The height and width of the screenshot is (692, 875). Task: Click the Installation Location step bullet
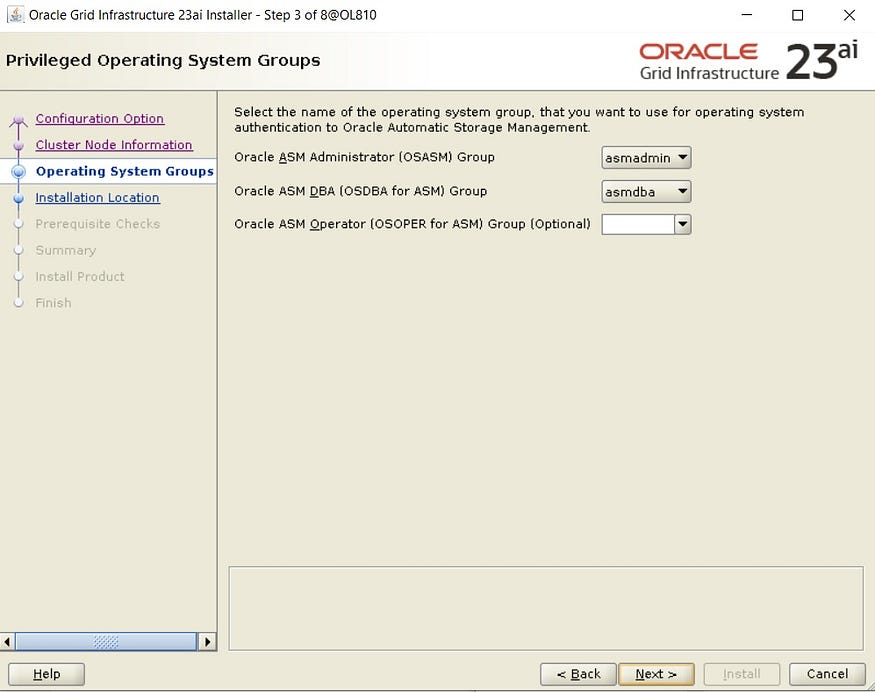coord(18,198)
